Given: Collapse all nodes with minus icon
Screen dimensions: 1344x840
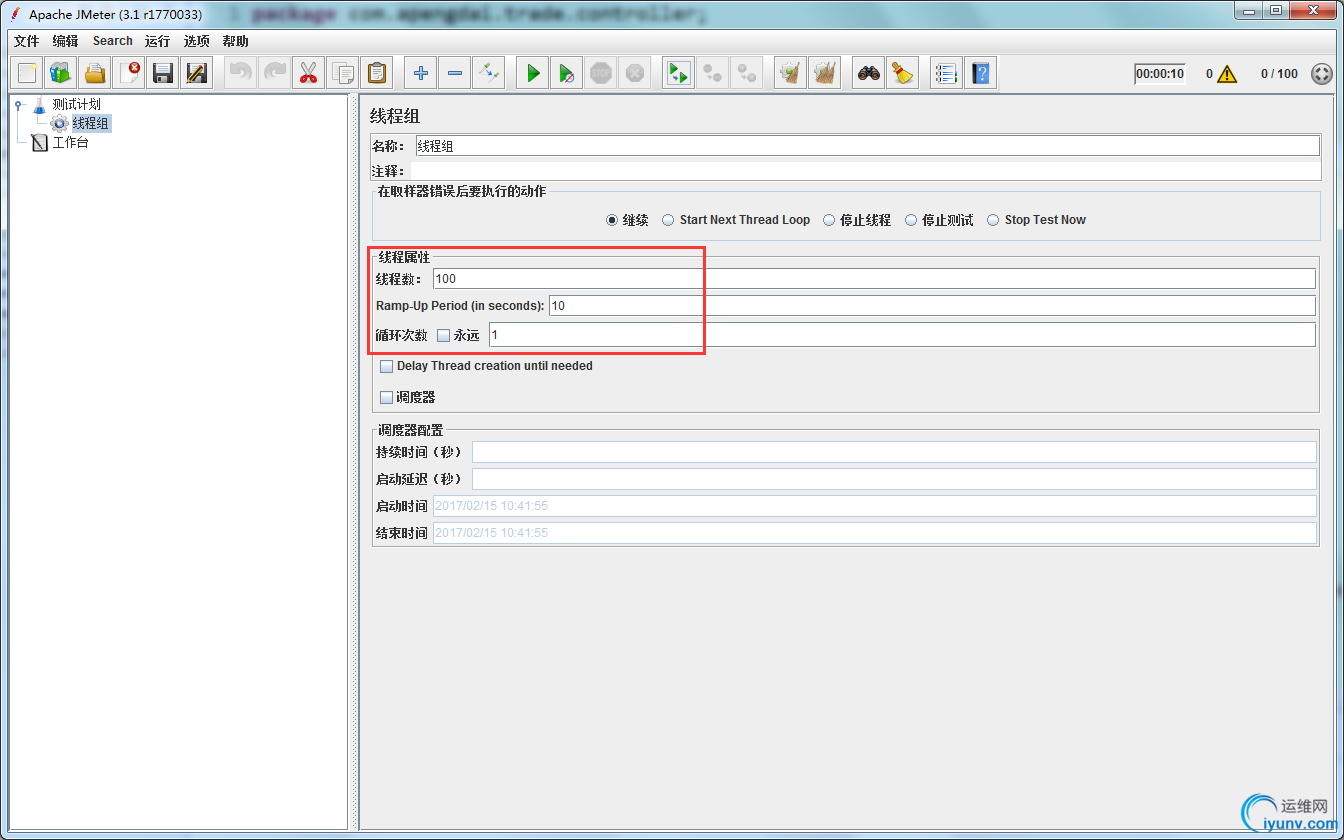Looking at the screenshot, I should [455, 73].
